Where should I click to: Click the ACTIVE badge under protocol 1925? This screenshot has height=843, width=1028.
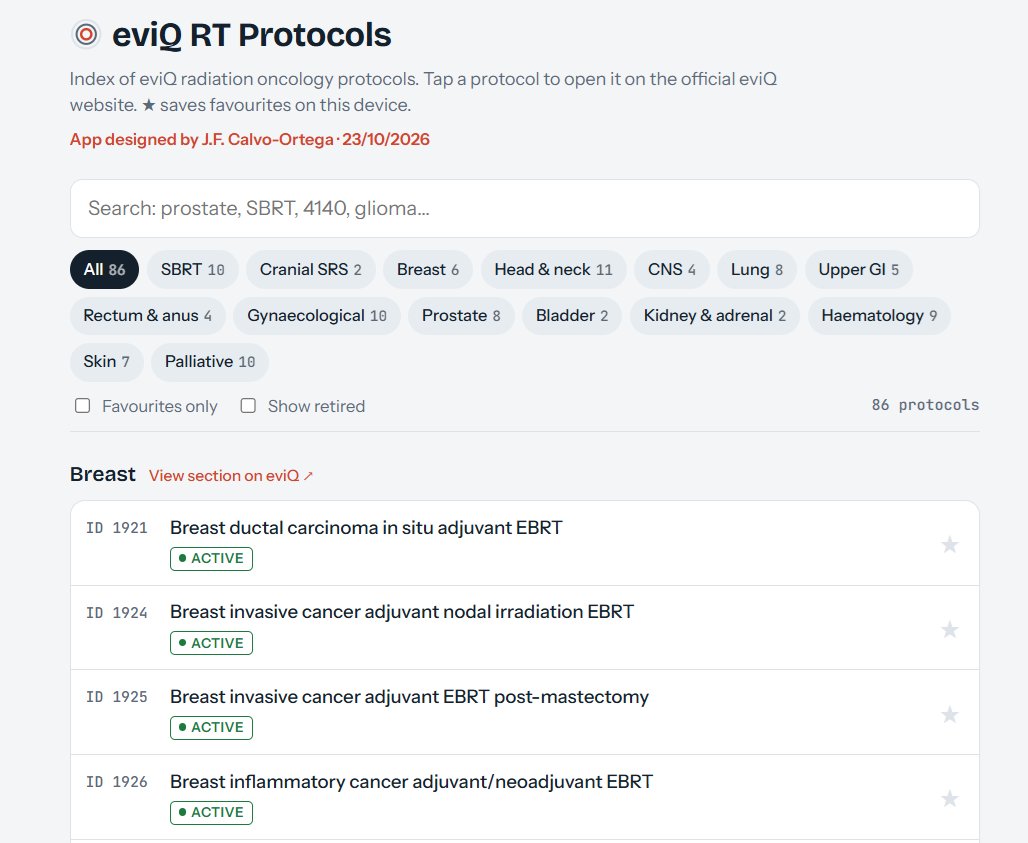coord(211,728)
